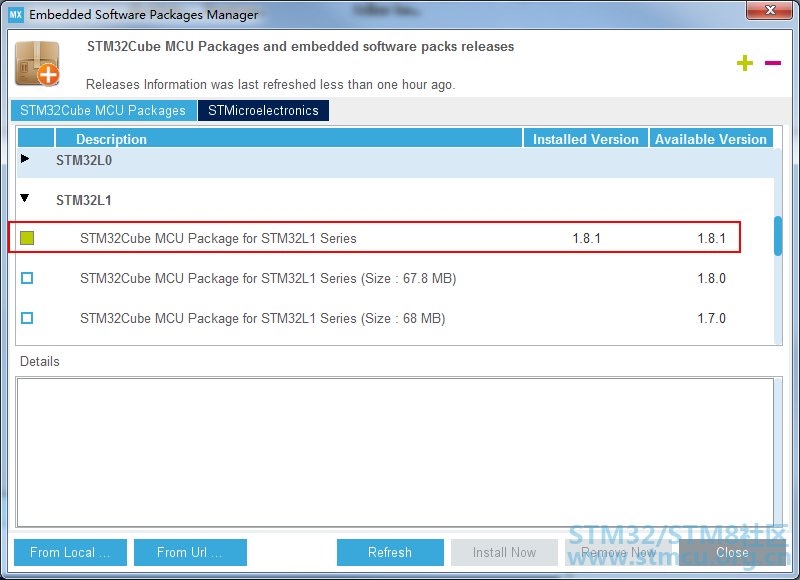
Task: Click the green plus expand-all icon
Action: point(744,63)
